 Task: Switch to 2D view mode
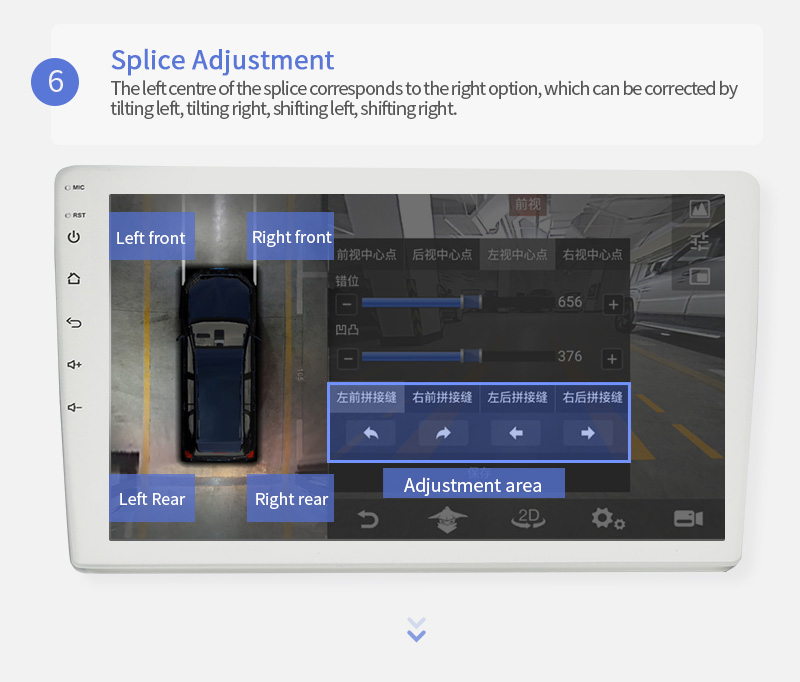(x=528, y=519)
